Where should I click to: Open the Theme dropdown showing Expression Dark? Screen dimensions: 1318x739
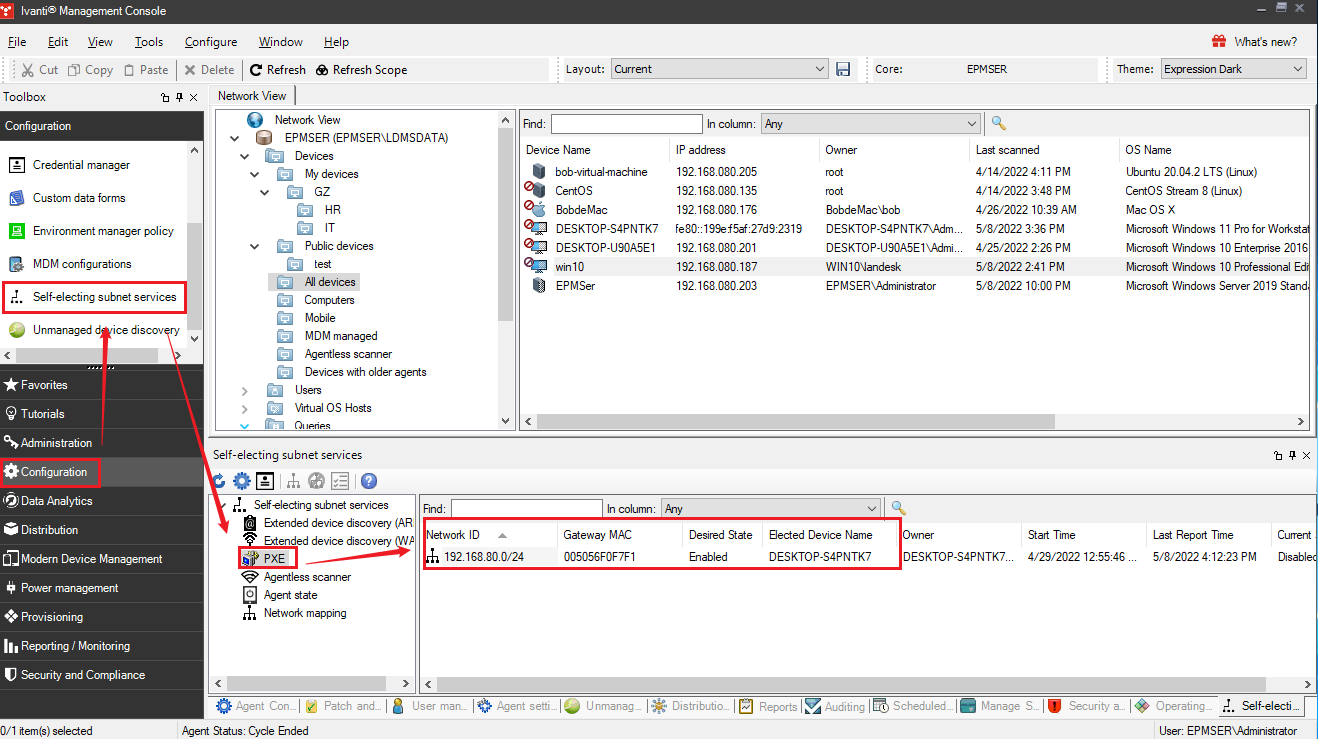coord(1233,69)
